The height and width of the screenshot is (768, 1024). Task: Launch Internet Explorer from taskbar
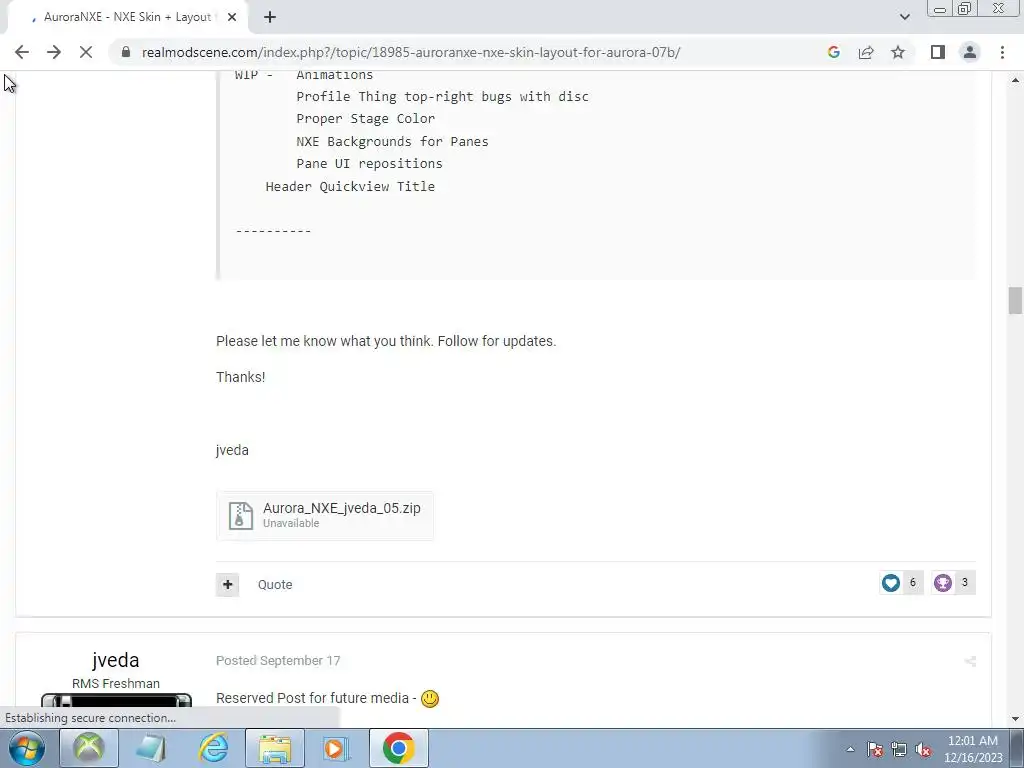[x=213, y=748]
